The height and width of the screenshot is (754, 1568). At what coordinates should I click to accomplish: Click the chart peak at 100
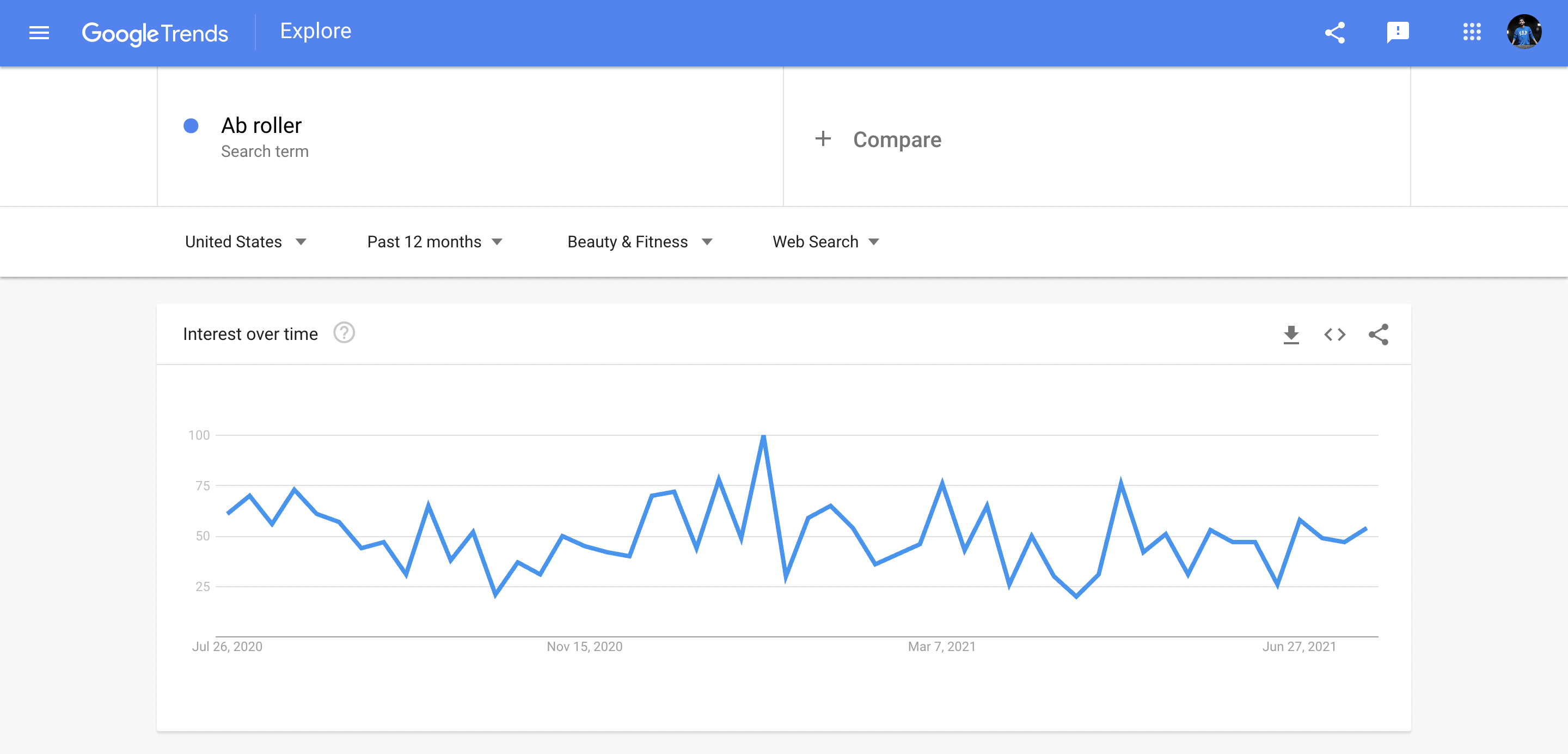pos(763,436)
